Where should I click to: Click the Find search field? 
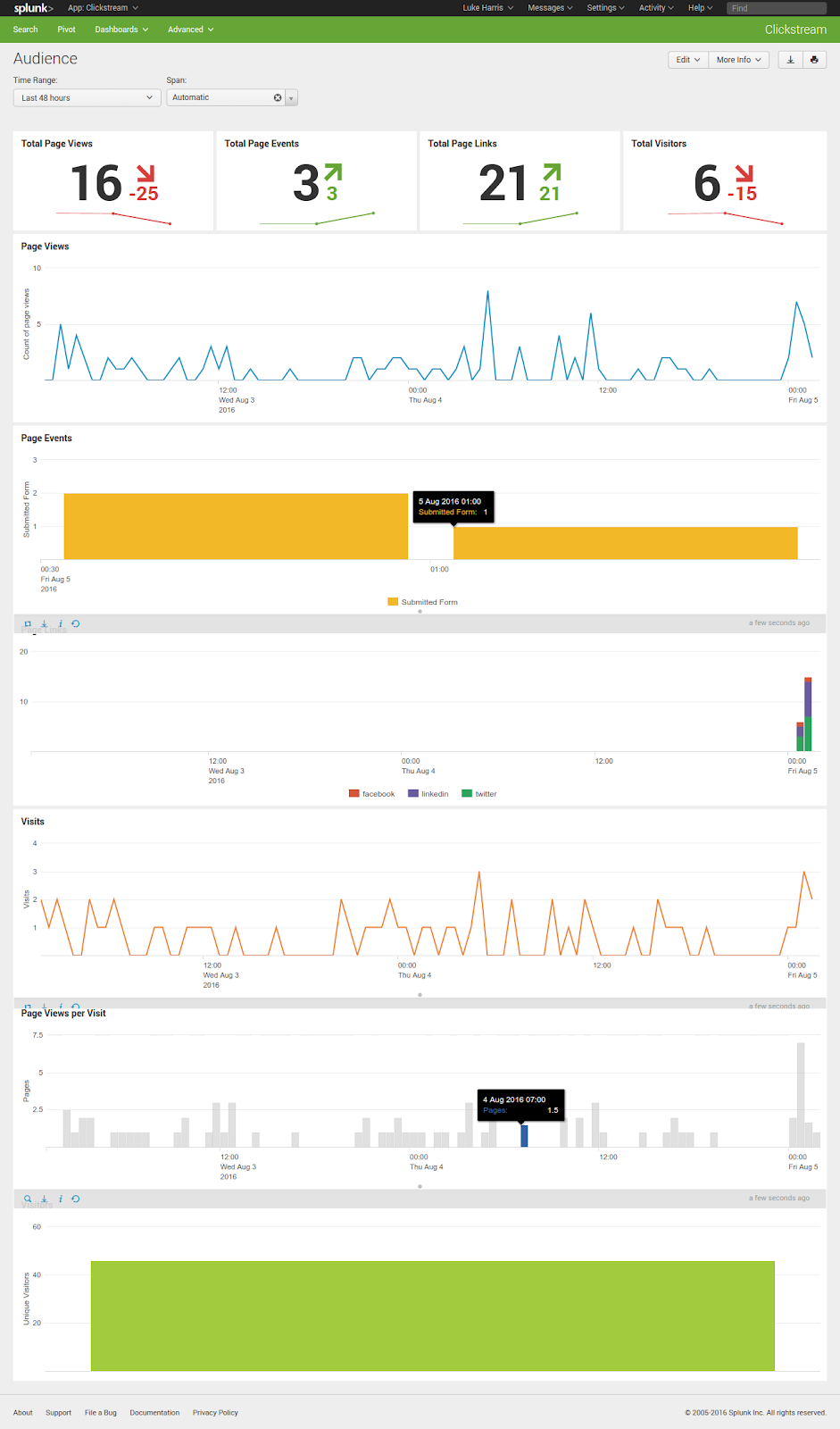click(776, 8)
